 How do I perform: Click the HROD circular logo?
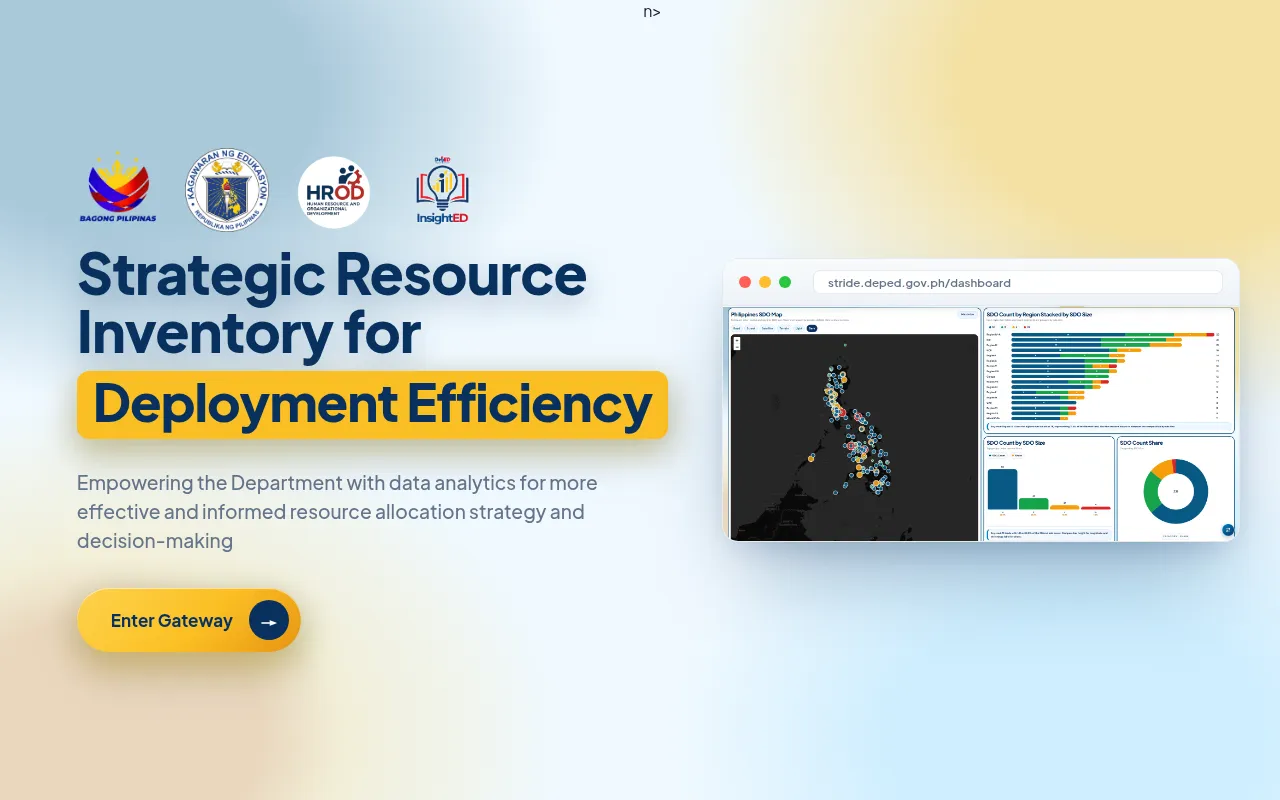pyautogui.click(x=334, y=192)
